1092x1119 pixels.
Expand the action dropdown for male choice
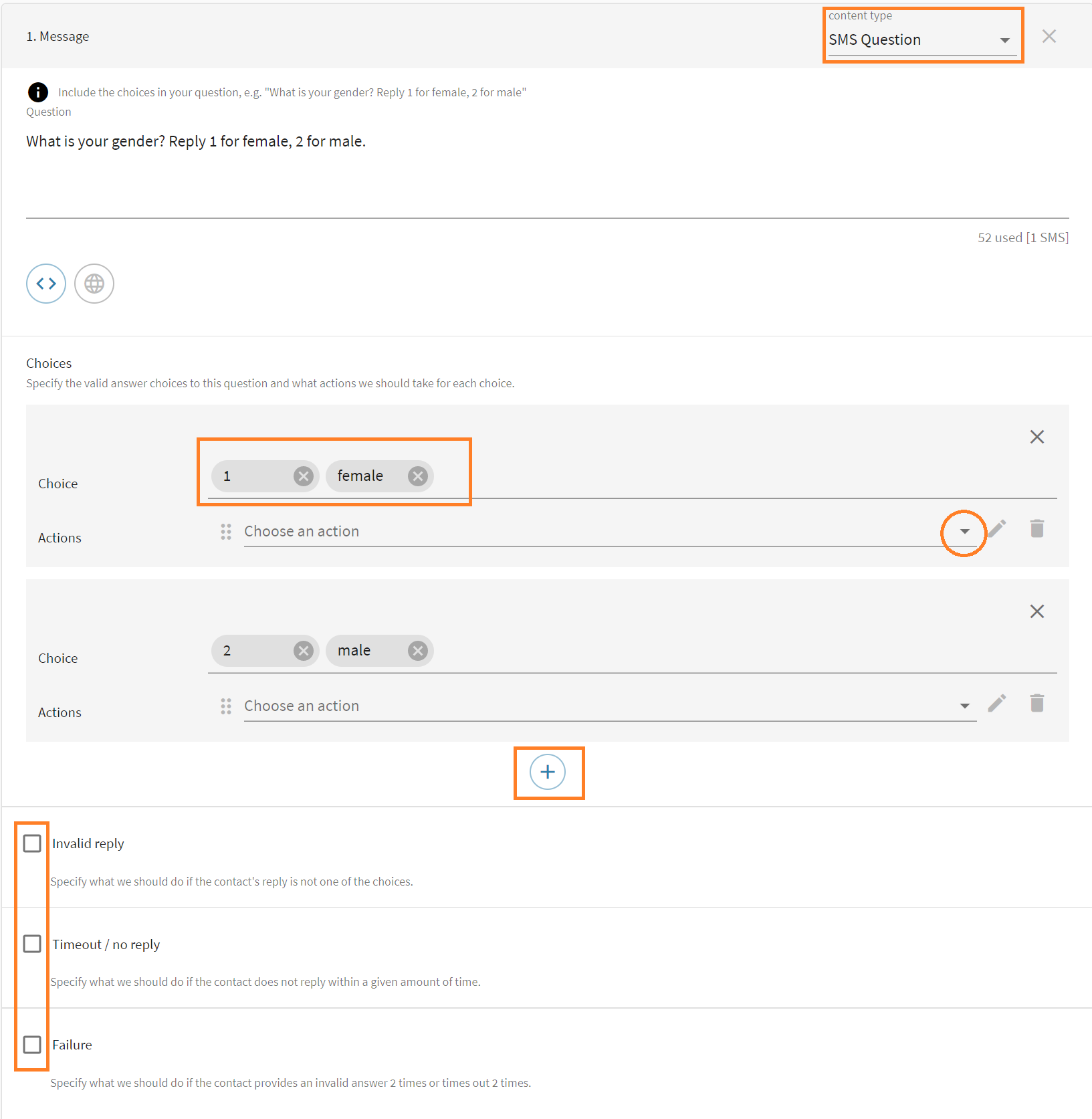964,706
